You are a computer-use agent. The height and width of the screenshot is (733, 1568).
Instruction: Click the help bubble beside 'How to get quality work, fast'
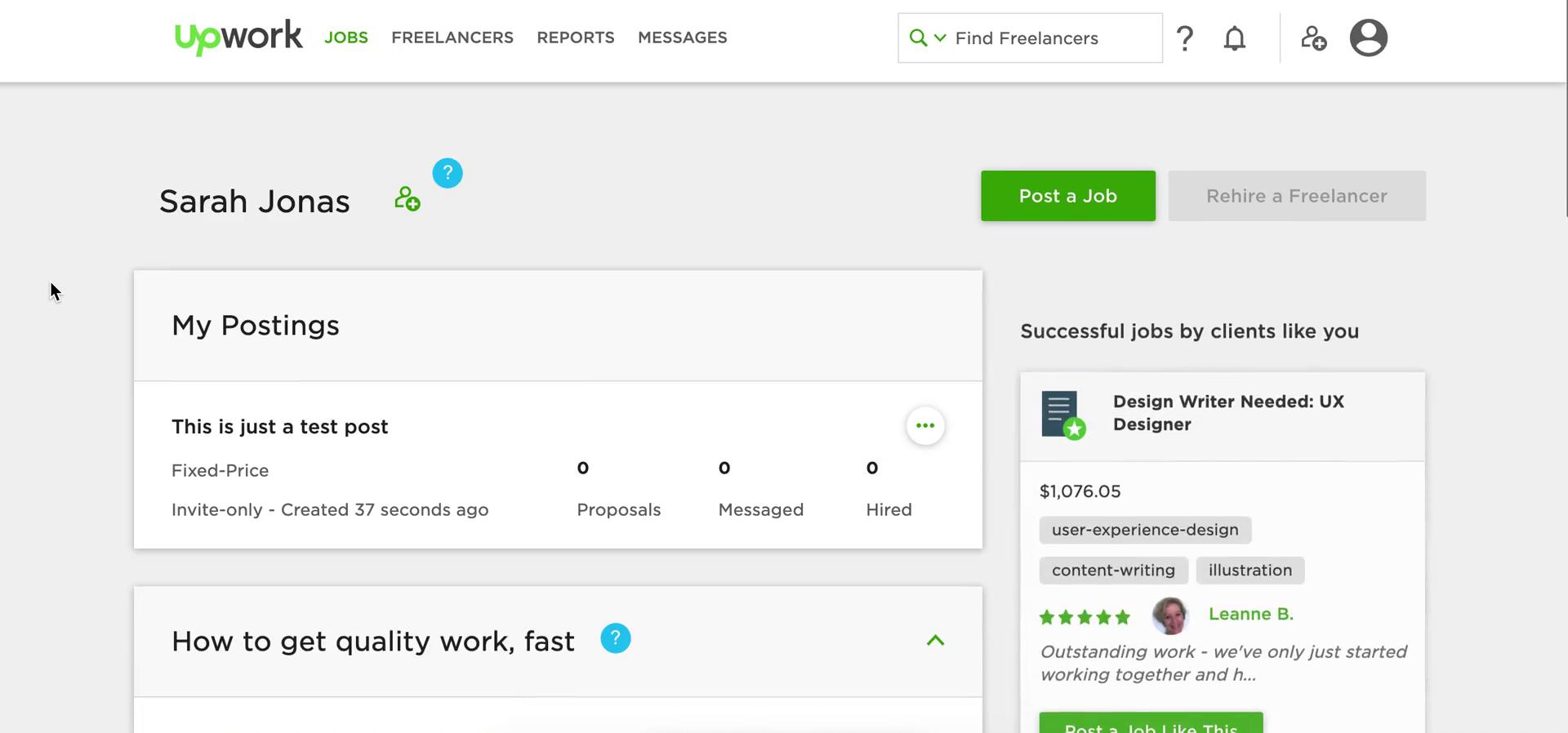[x=615, y=638]
